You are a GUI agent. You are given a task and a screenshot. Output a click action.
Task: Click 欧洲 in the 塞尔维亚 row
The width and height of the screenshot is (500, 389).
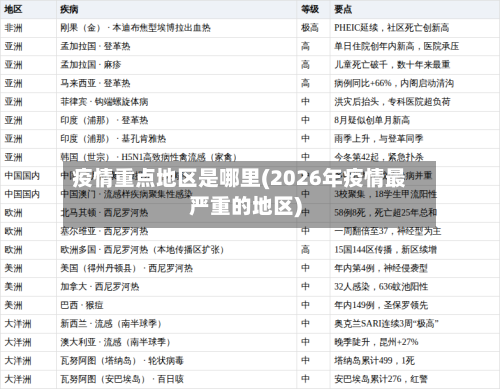pyautogui.click(x=13, y=231)
